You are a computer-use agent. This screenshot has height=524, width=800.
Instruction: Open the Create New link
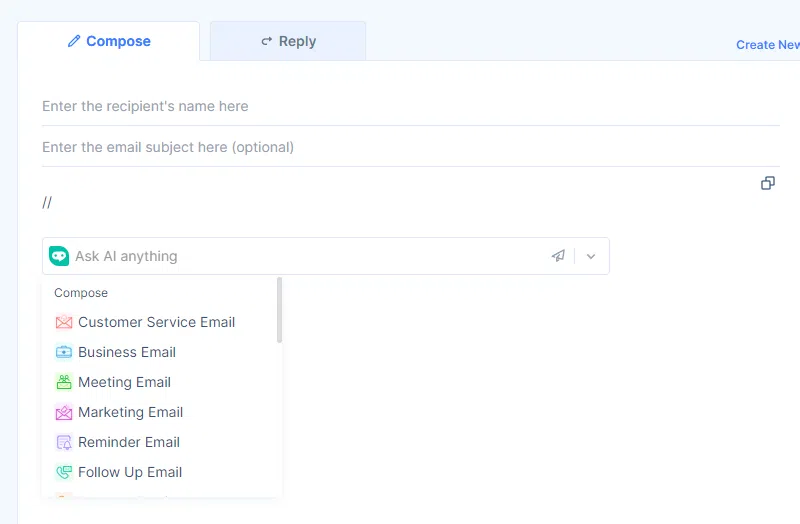(x=768, y=45)
